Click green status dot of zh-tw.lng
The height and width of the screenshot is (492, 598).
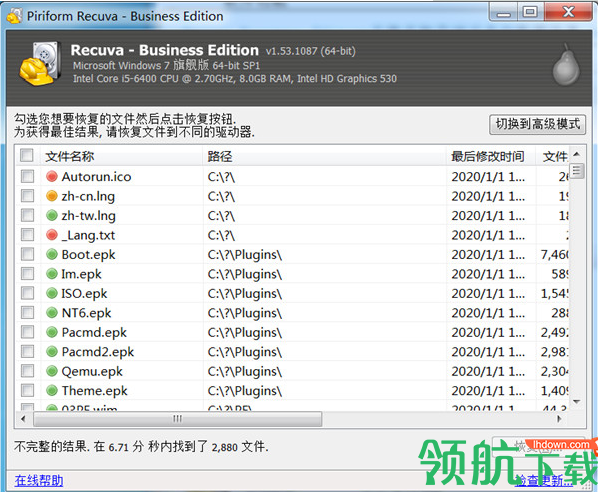tap(52, 215)
